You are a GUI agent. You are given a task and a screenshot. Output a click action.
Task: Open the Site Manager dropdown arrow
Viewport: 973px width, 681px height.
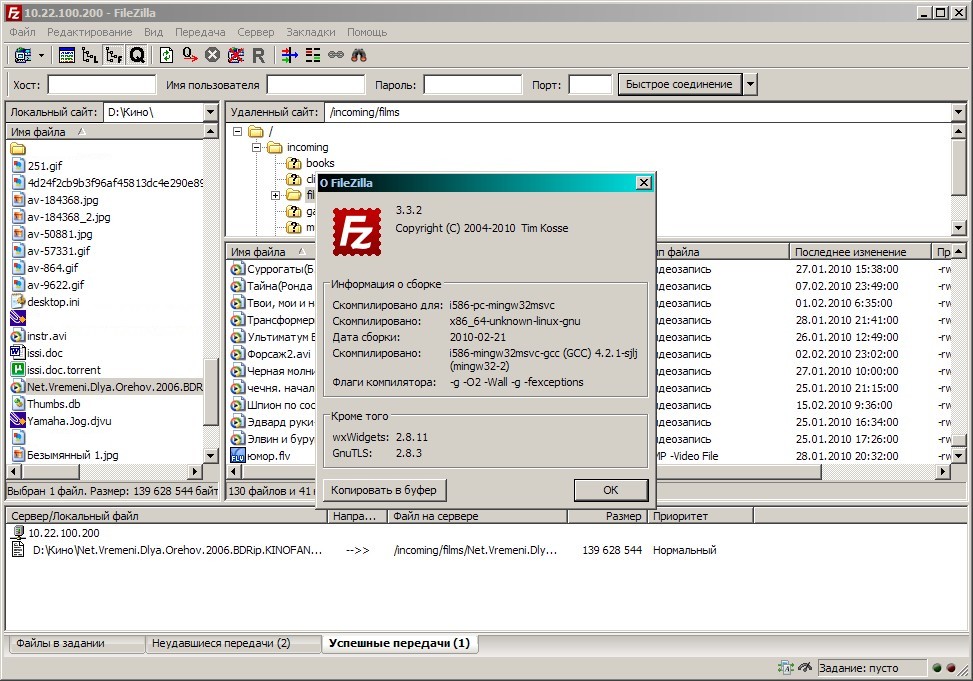(41, 55)
